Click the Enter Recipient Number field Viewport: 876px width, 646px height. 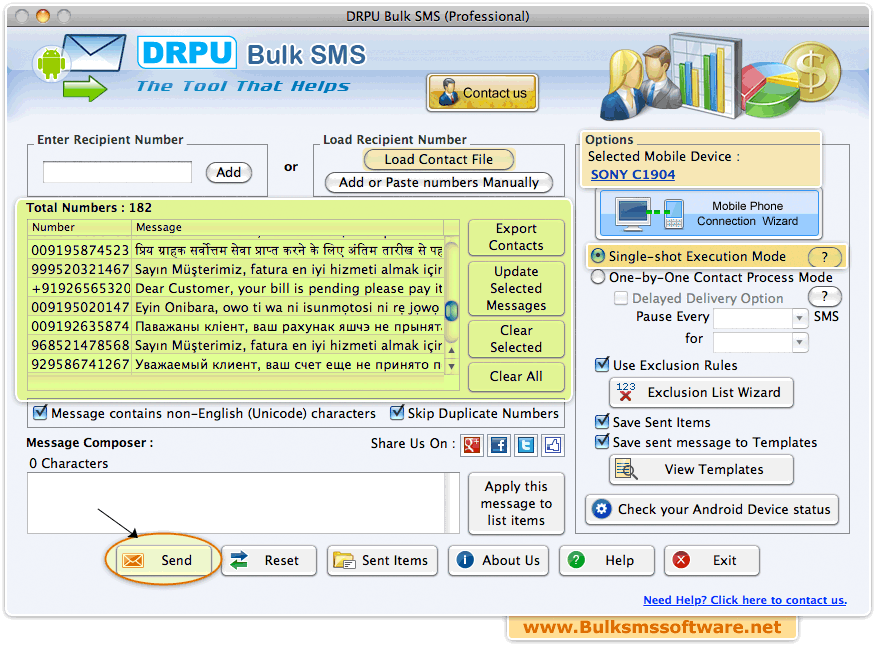(117, 172)
